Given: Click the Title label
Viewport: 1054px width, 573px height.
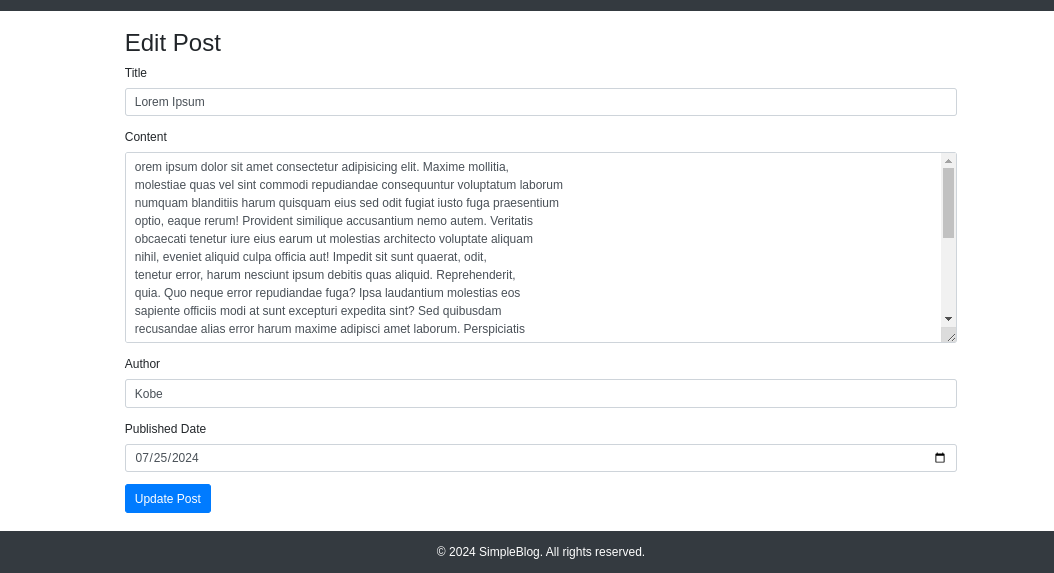Looking at the screenshot, I should pos(136,73).
